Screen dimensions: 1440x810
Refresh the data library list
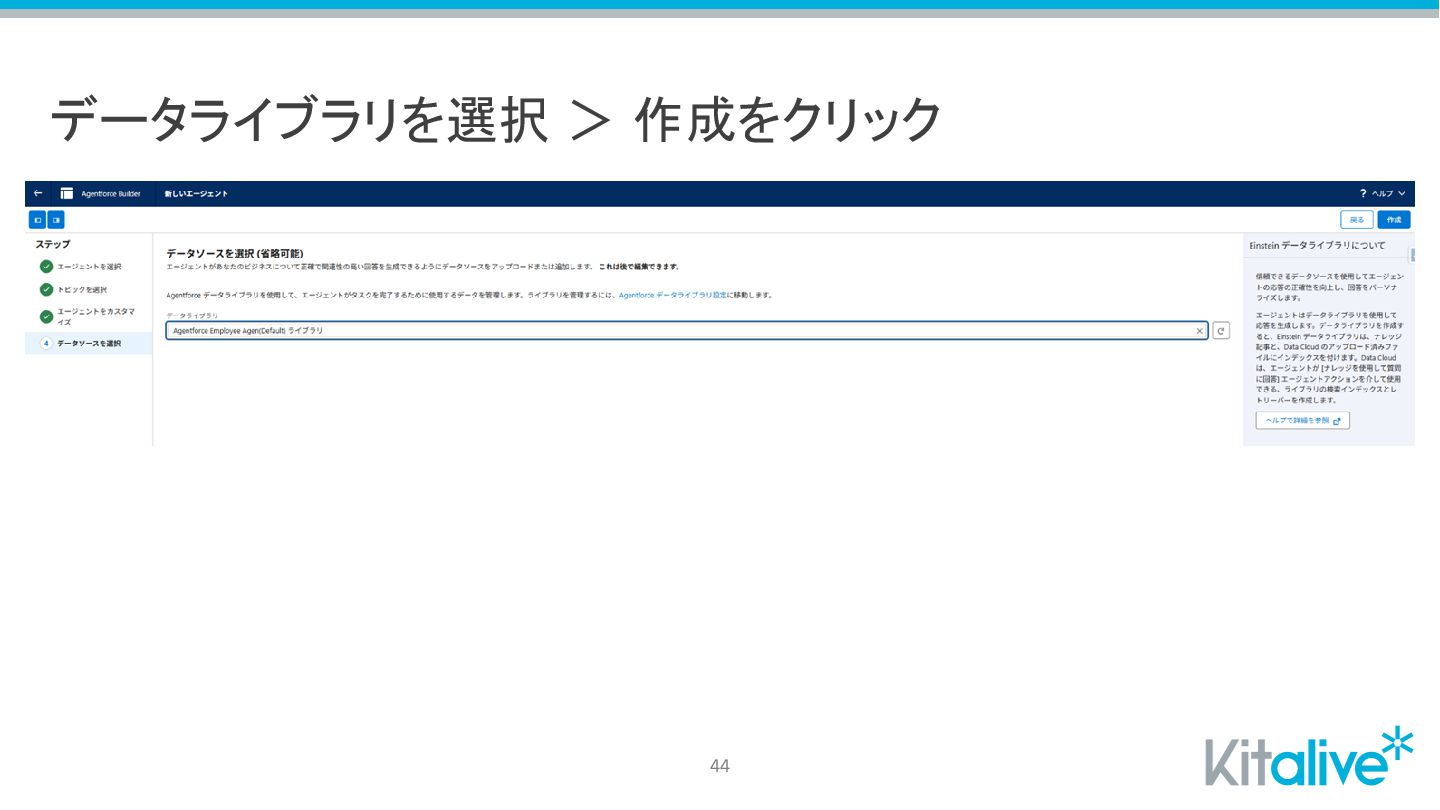(1221, 331)
